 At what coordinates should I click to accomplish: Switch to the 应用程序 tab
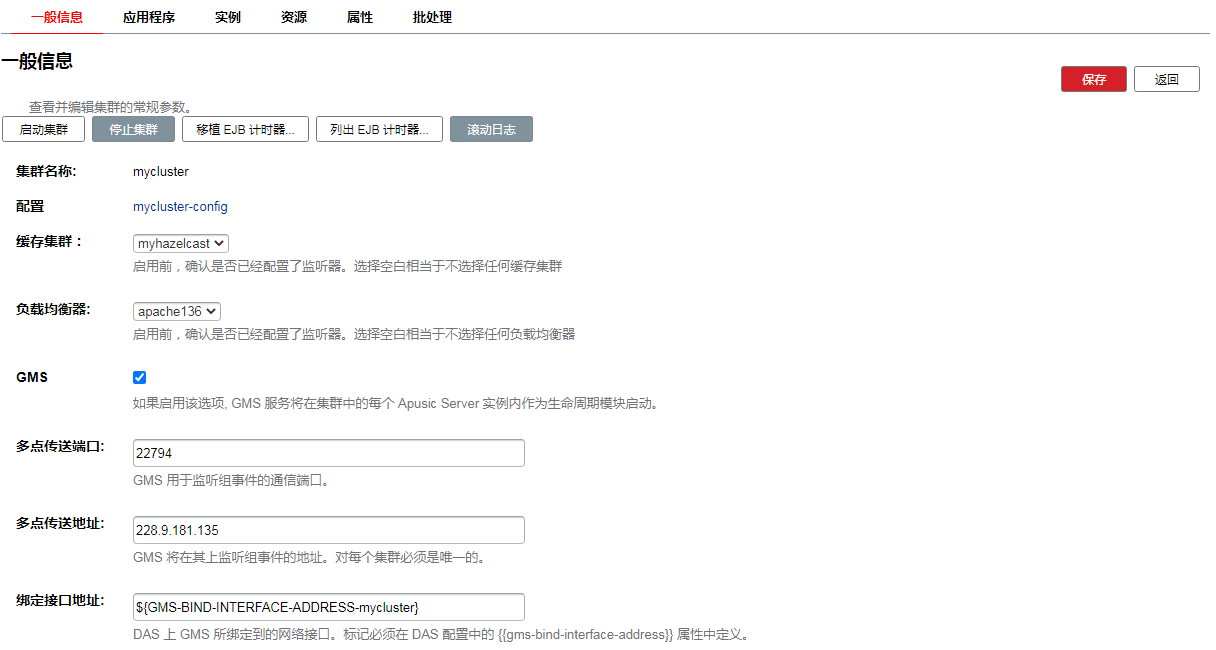[x=149, y=17]
